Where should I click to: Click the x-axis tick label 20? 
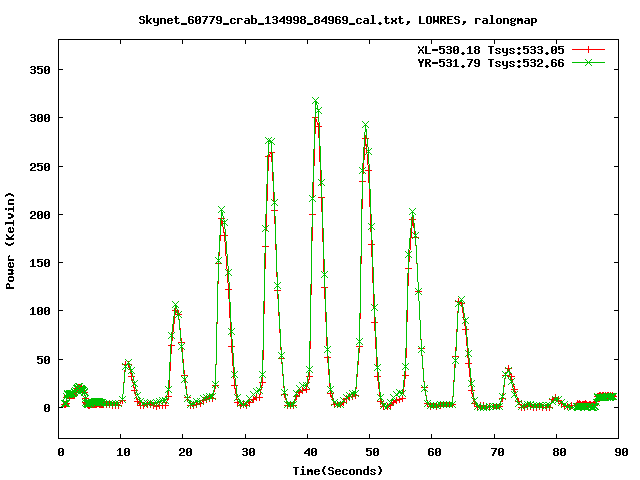click(185, 452)
